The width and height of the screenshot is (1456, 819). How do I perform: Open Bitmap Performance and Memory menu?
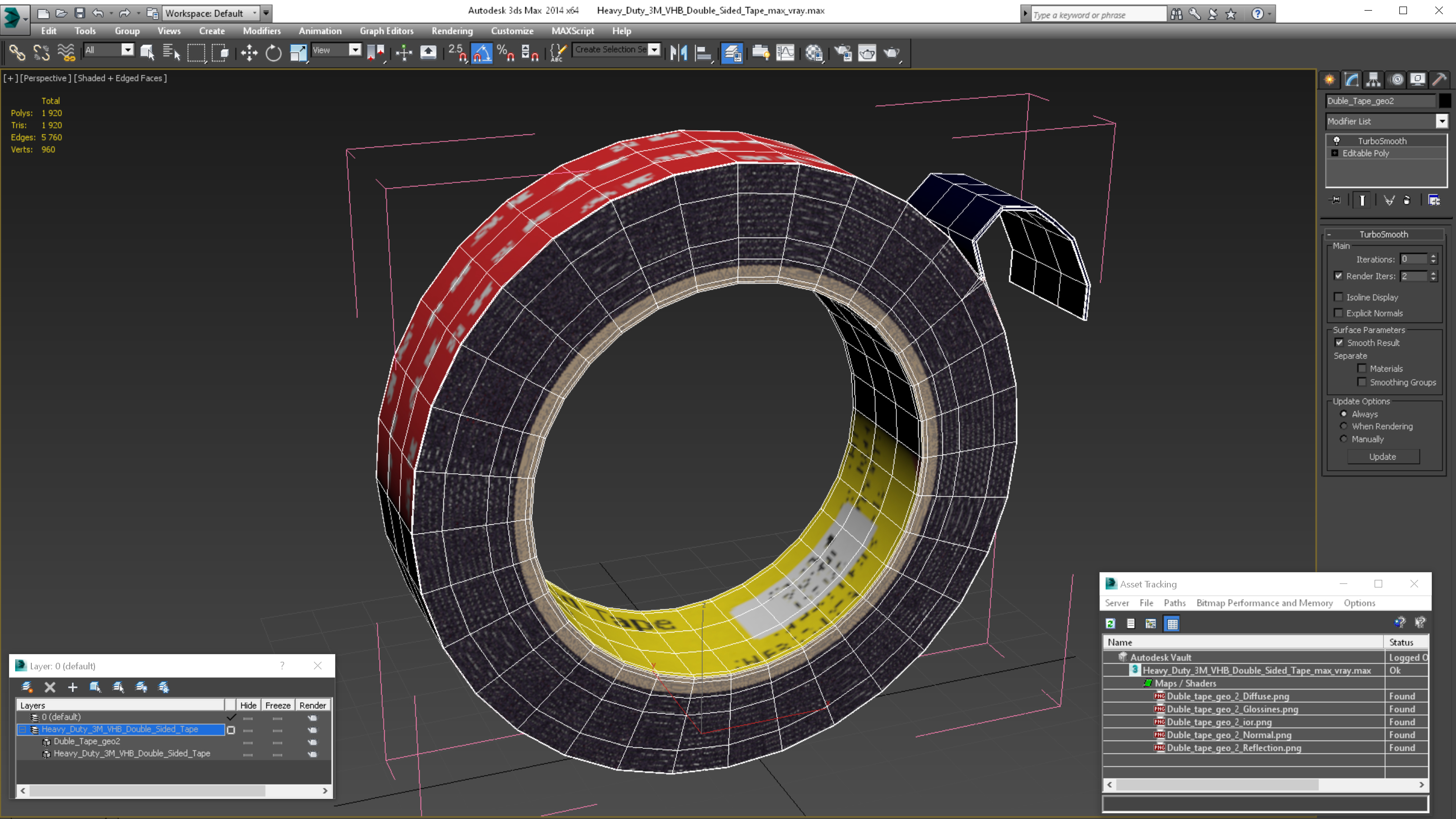[x=1264, y=603]
